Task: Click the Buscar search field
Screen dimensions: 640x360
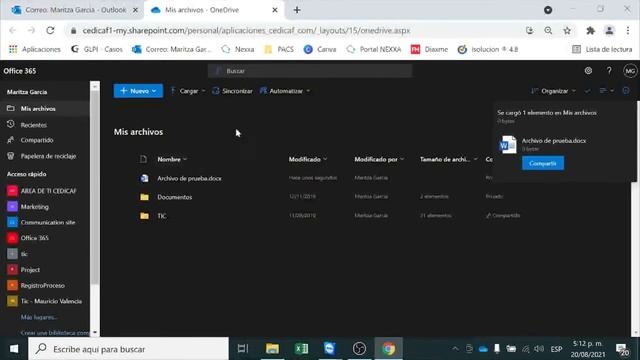Action: click(x=310, y=71)
